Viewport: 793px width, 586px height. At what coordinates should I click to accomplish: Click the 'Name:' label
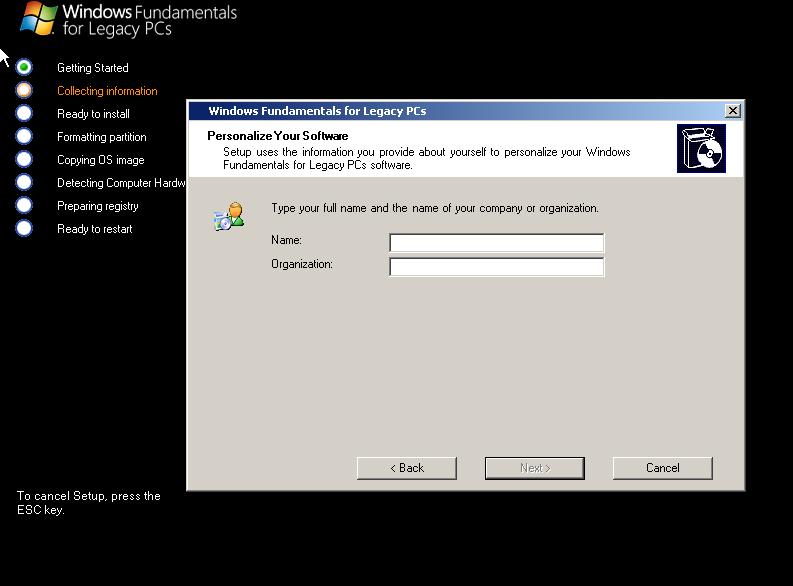click(x=286, y=240)
